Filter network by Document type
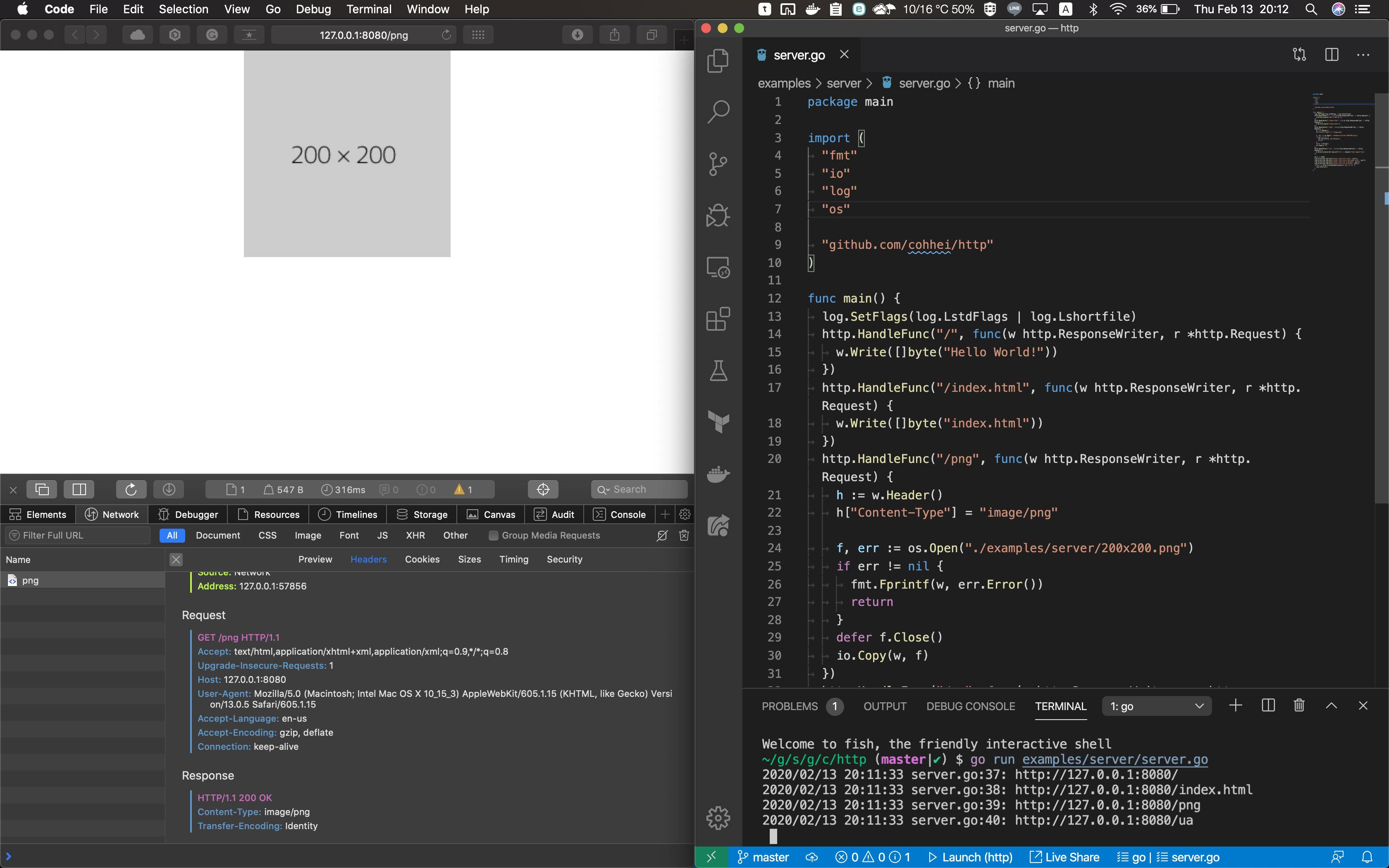This screenshot has height=868, width=1389. 218,535
